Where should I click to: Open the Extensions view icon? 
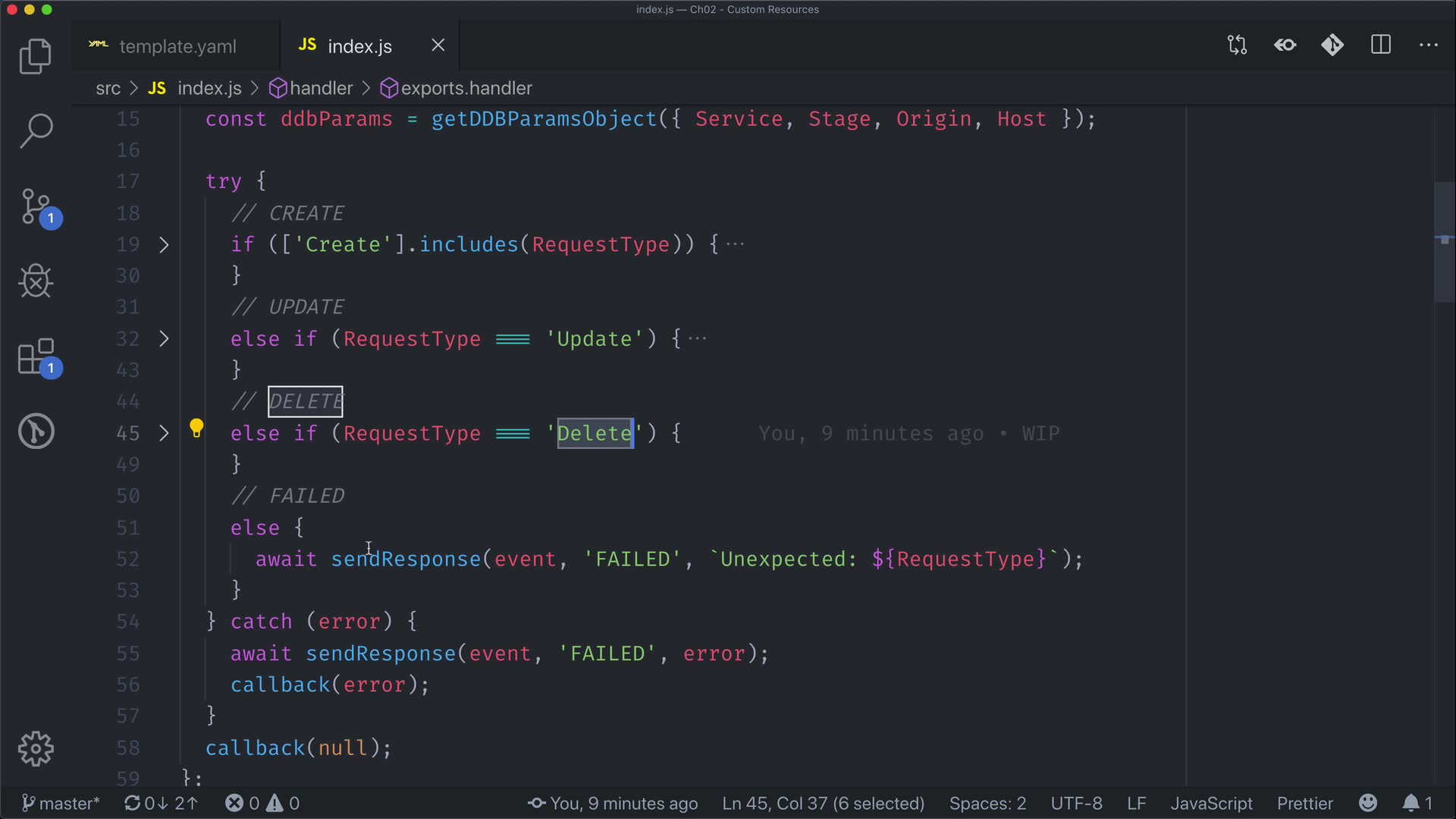tap(36, 356)
